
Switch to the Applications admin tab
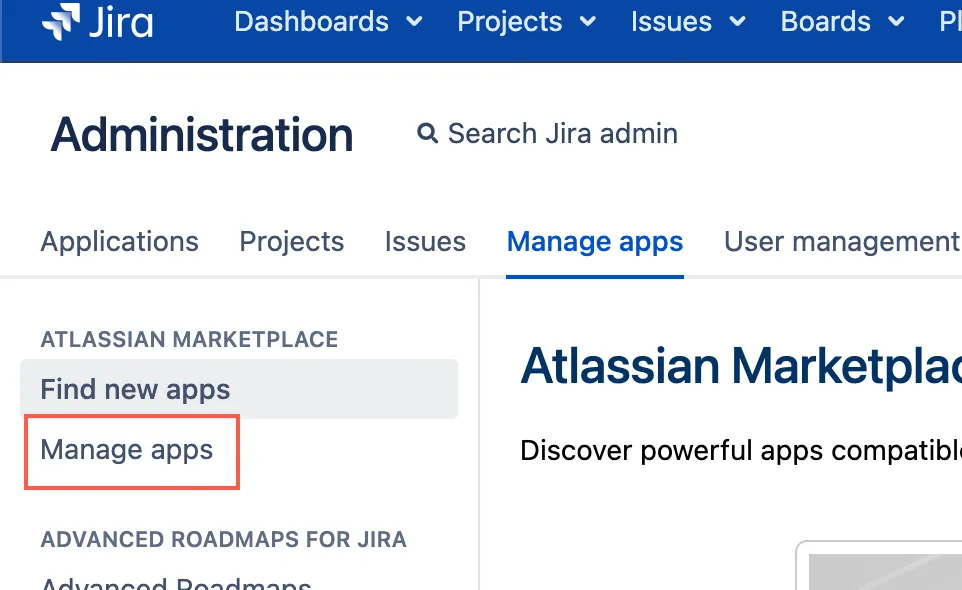[x=120, y=242]
